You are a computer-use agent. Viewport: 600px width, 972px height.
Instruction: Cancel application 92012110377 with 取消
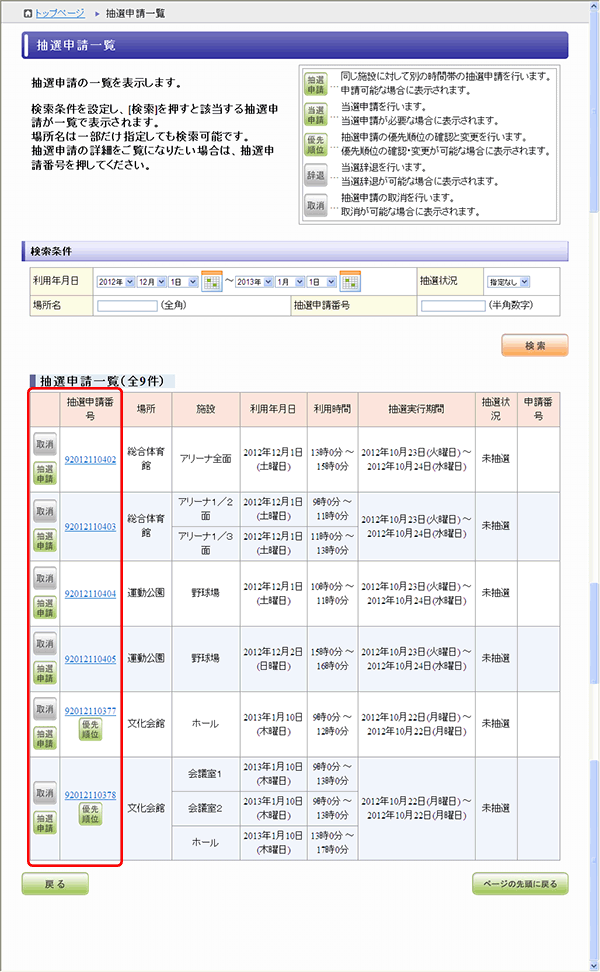(45, 709)
